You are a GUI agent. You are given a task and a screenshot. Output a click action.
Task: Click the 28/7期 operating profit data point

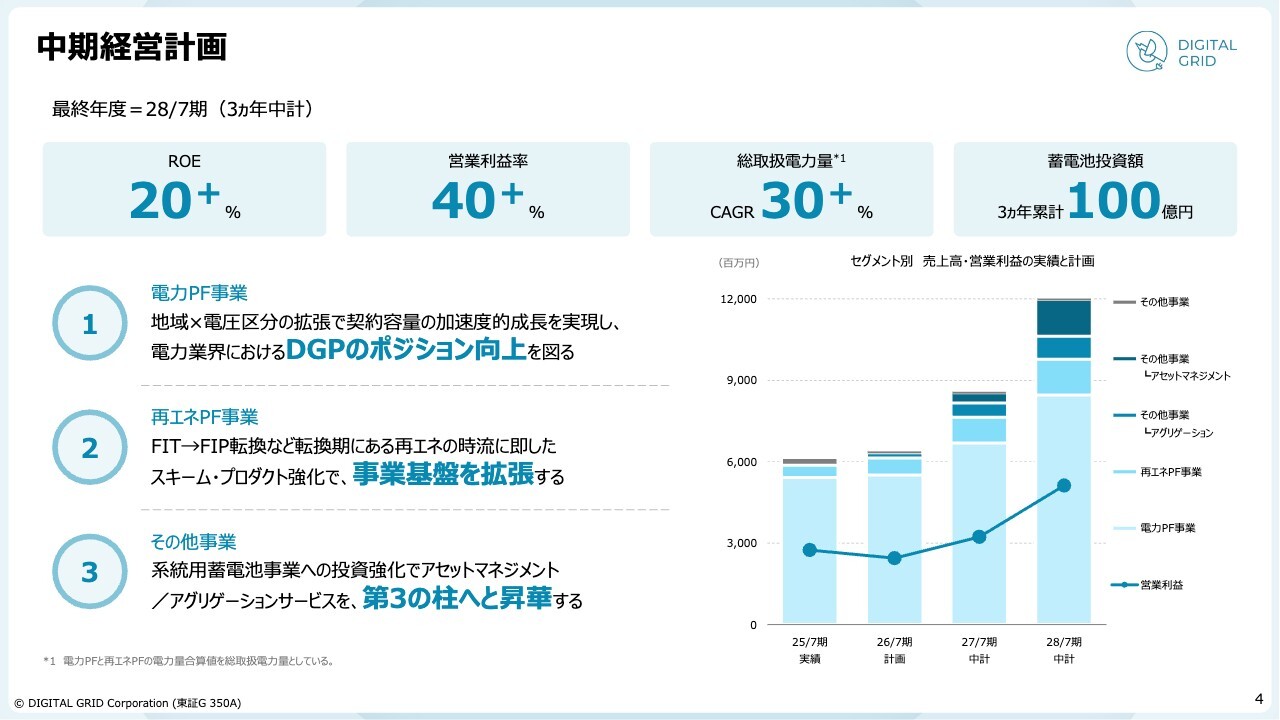pyautogui.click(x=1064, y=486)
